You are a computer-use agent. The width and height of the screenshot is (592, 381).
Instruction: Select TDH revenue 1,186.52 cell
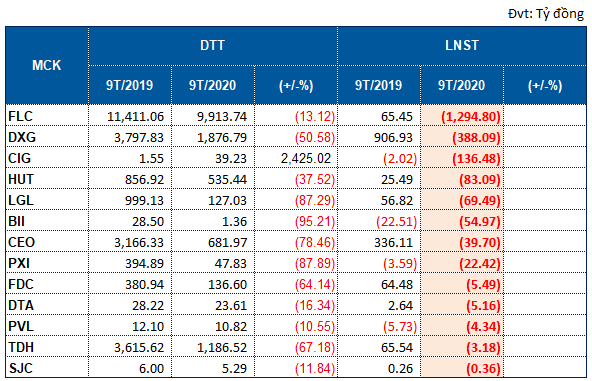point(213,347)
